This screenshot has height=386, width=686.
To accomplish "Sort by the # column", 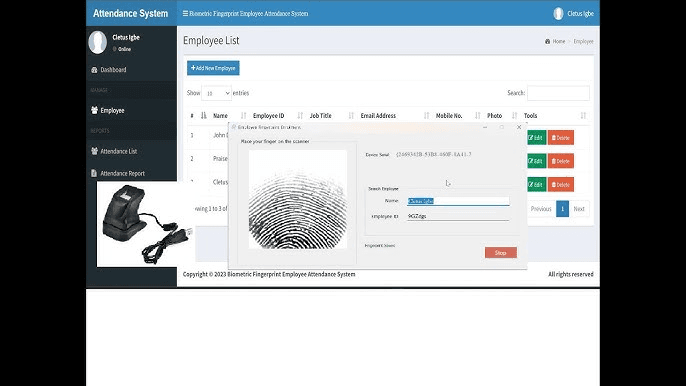I will click(x=198, y=116).
